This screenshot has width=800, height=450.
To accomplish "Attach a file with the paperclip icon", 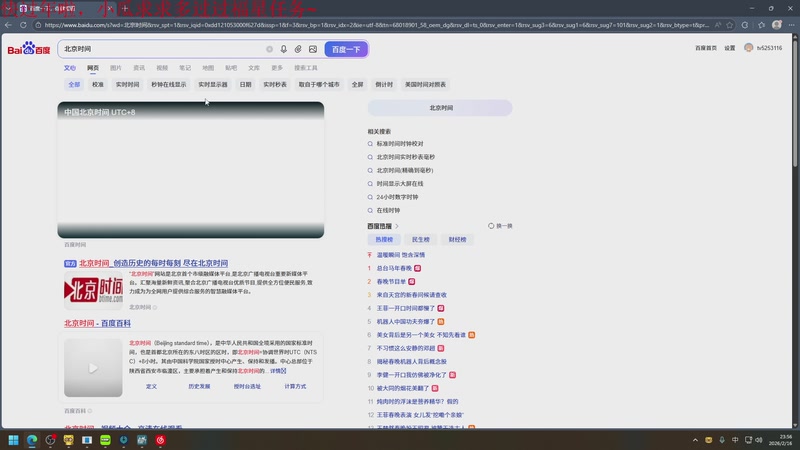I will tap(298, 49).
